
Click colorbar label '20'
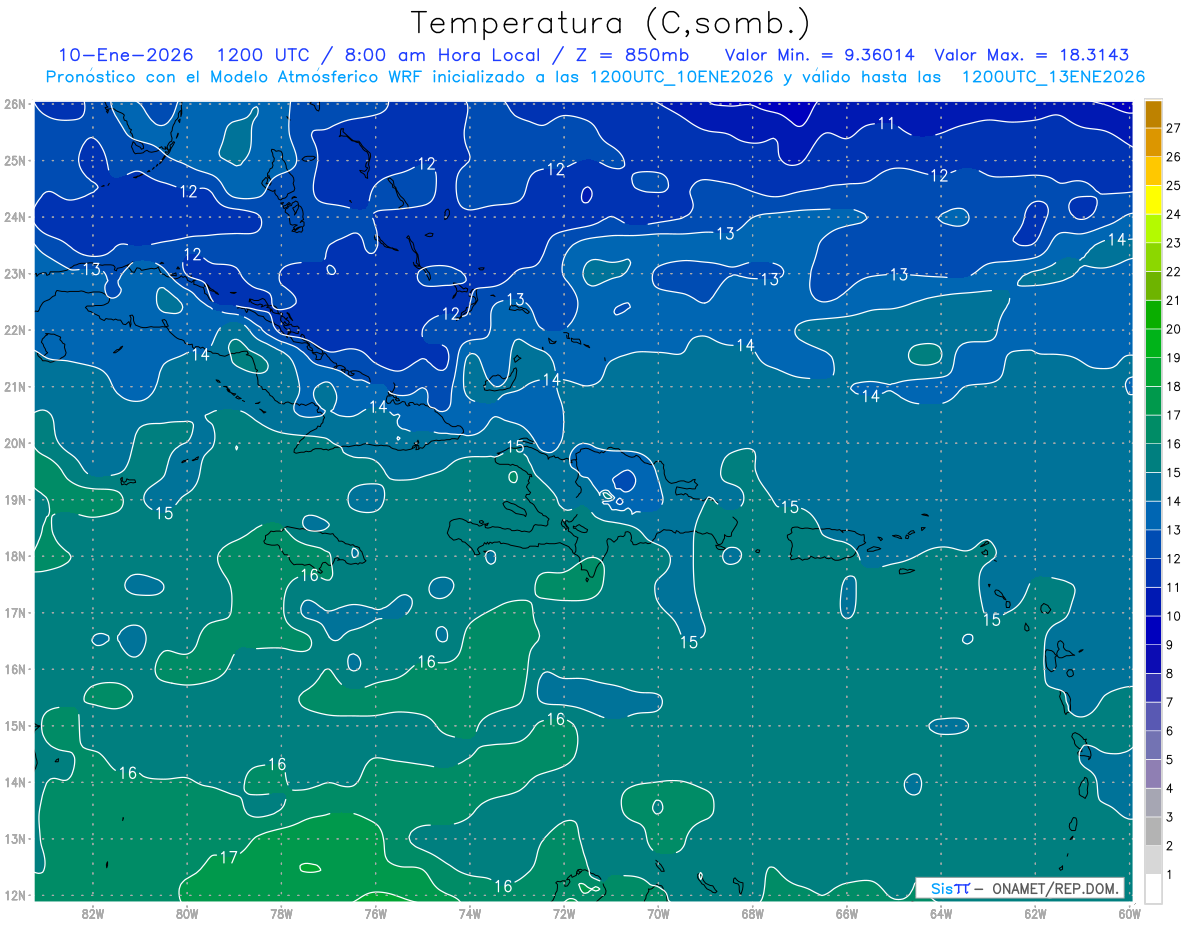[1174, 329]
